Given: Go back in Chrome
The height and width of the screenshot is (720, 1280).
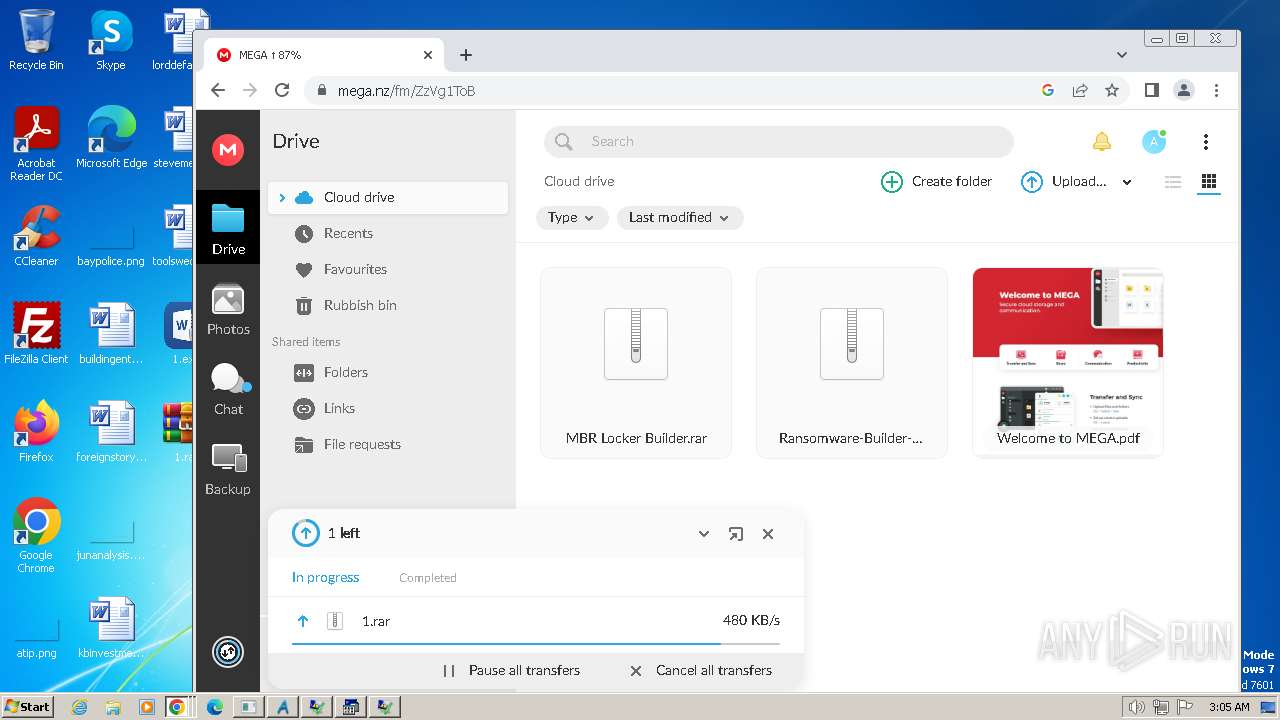Looking at the screenshot, I should (218, 90).
